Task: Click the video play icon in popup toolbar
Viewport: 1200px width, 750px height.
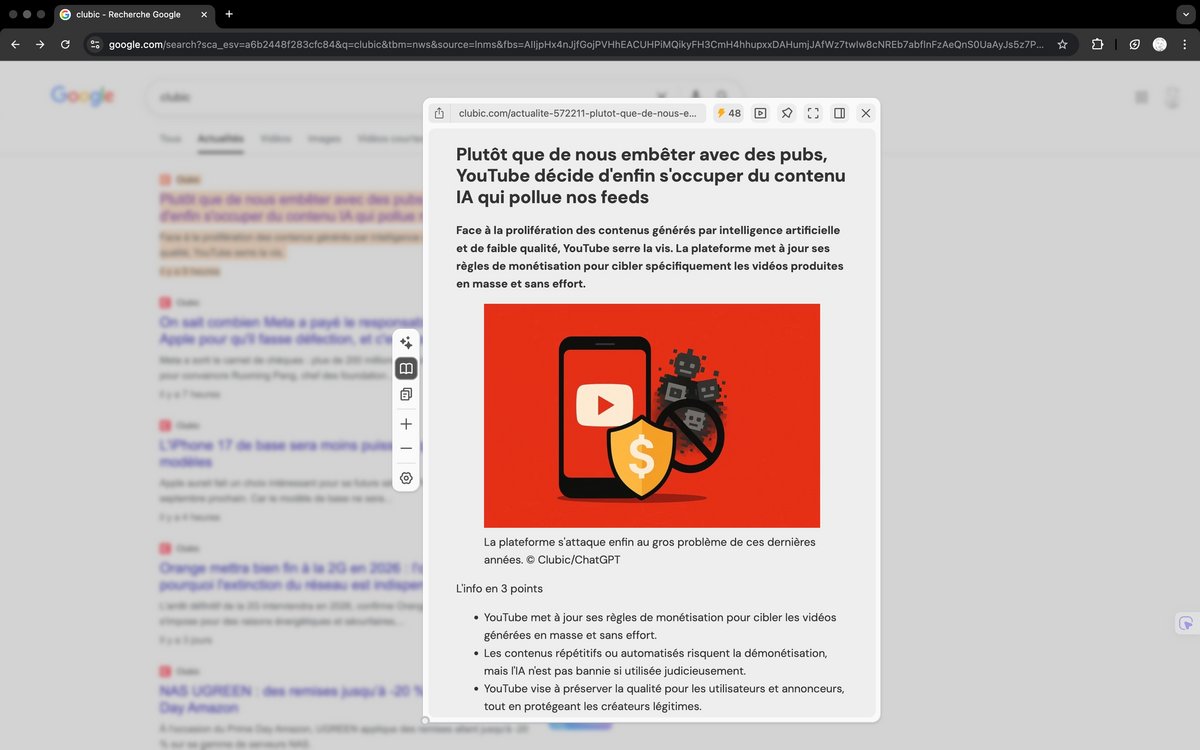Action: [x=760, y=113]
